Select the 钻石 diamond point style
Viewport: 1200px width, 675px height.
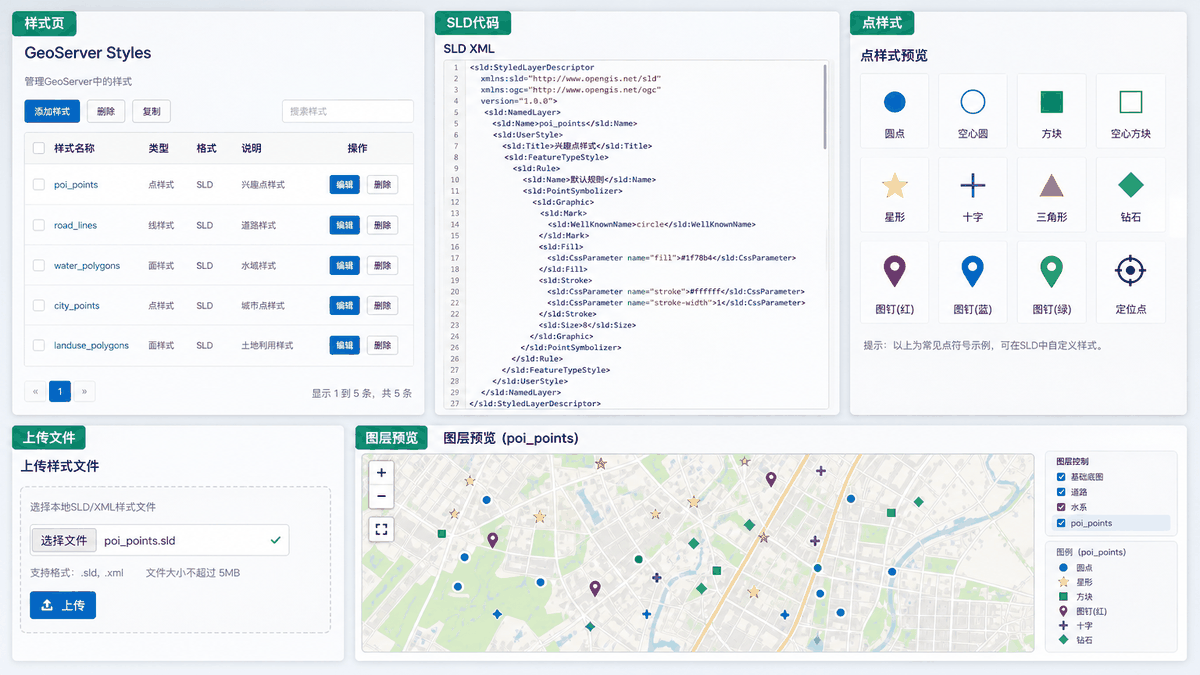(x=1130, y=194)
